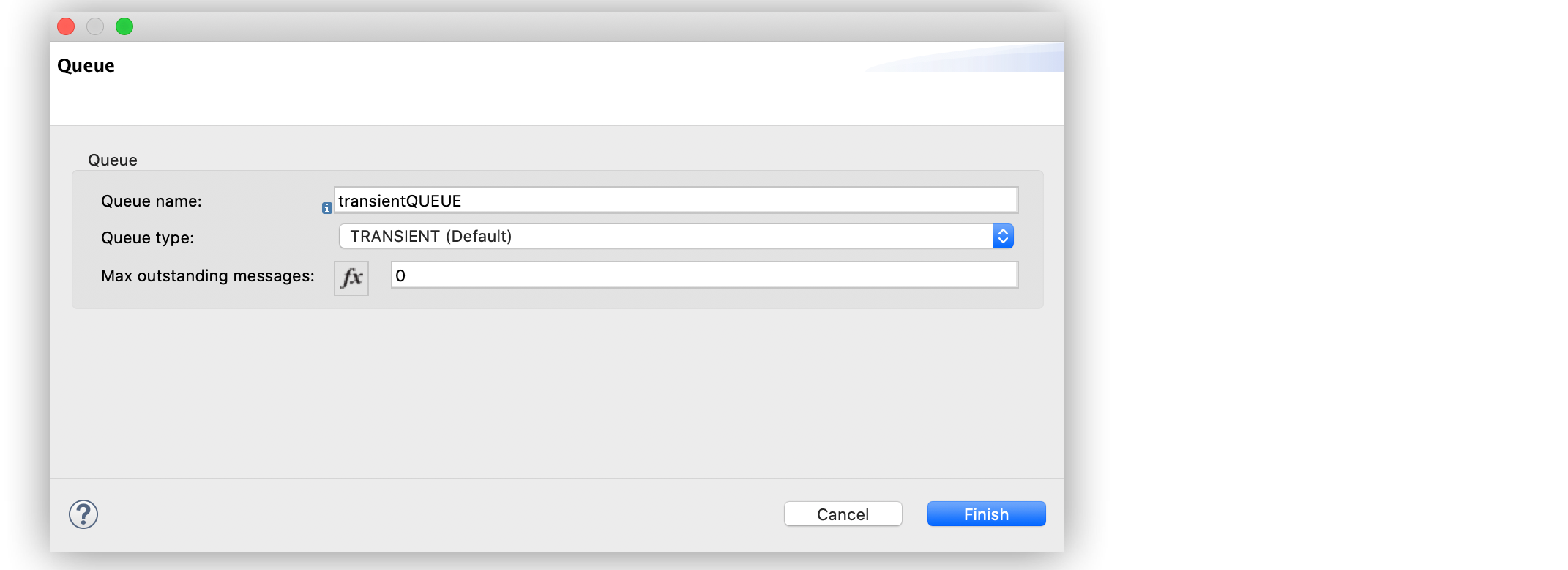
Task: Click the green zoom button in the title bar
Action: click(x=124, y=26)
